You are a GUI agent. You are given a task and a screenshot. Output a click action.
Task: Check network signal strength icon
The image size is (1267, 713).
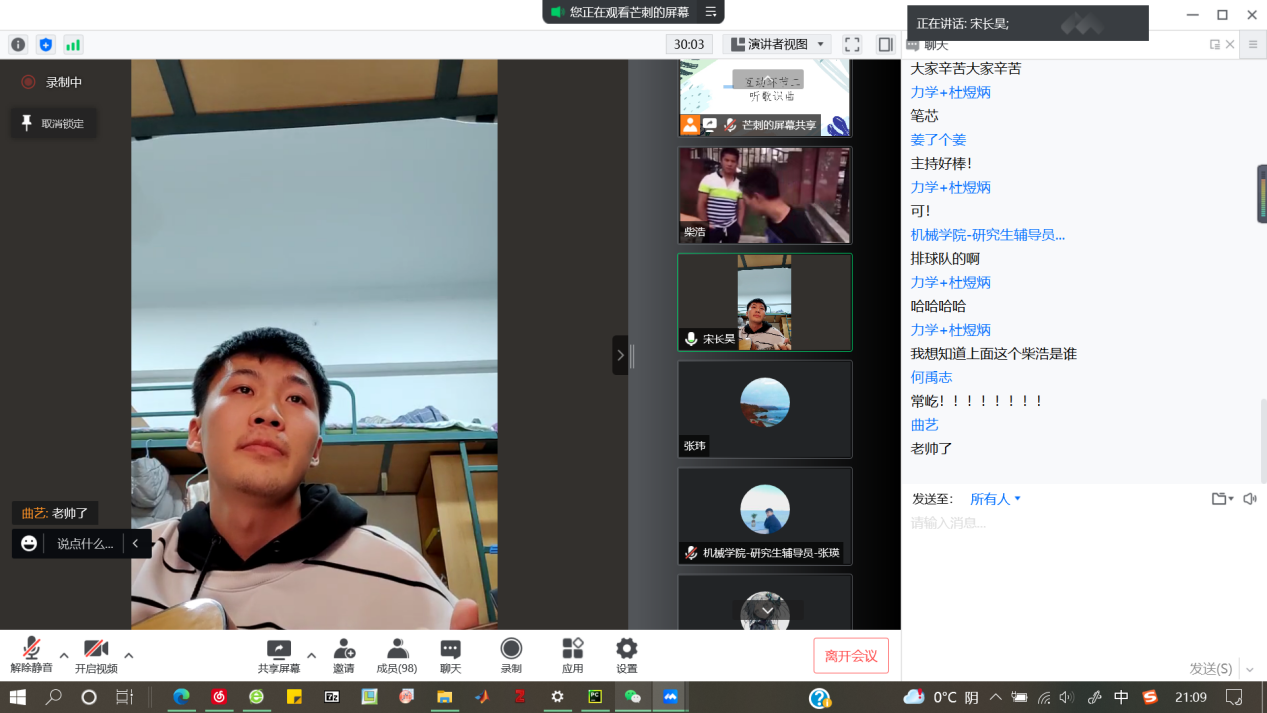click(x=73, y=45)
